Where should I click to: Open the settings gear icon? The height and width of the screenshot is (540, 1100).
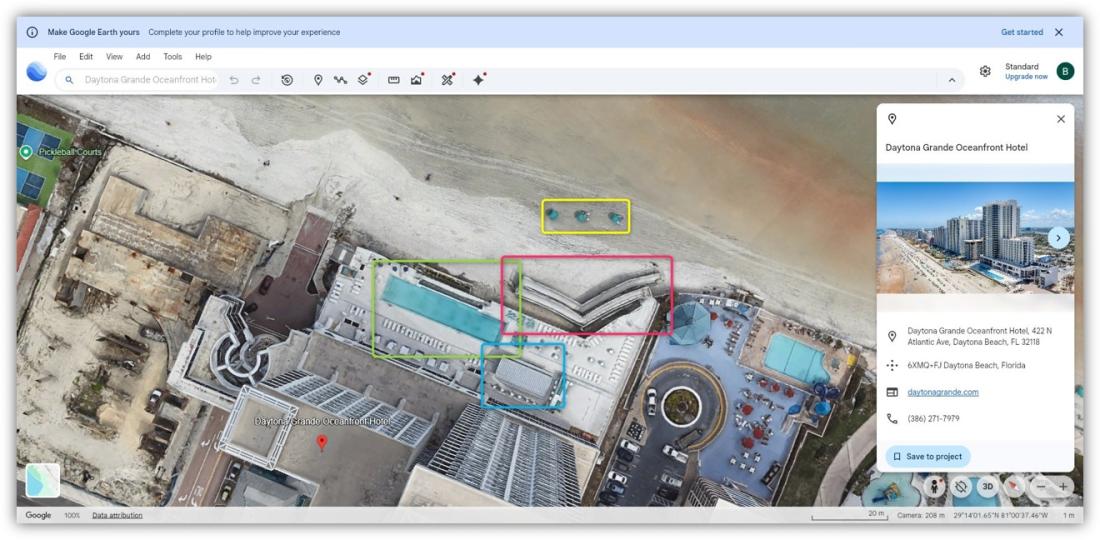[985, 72]
